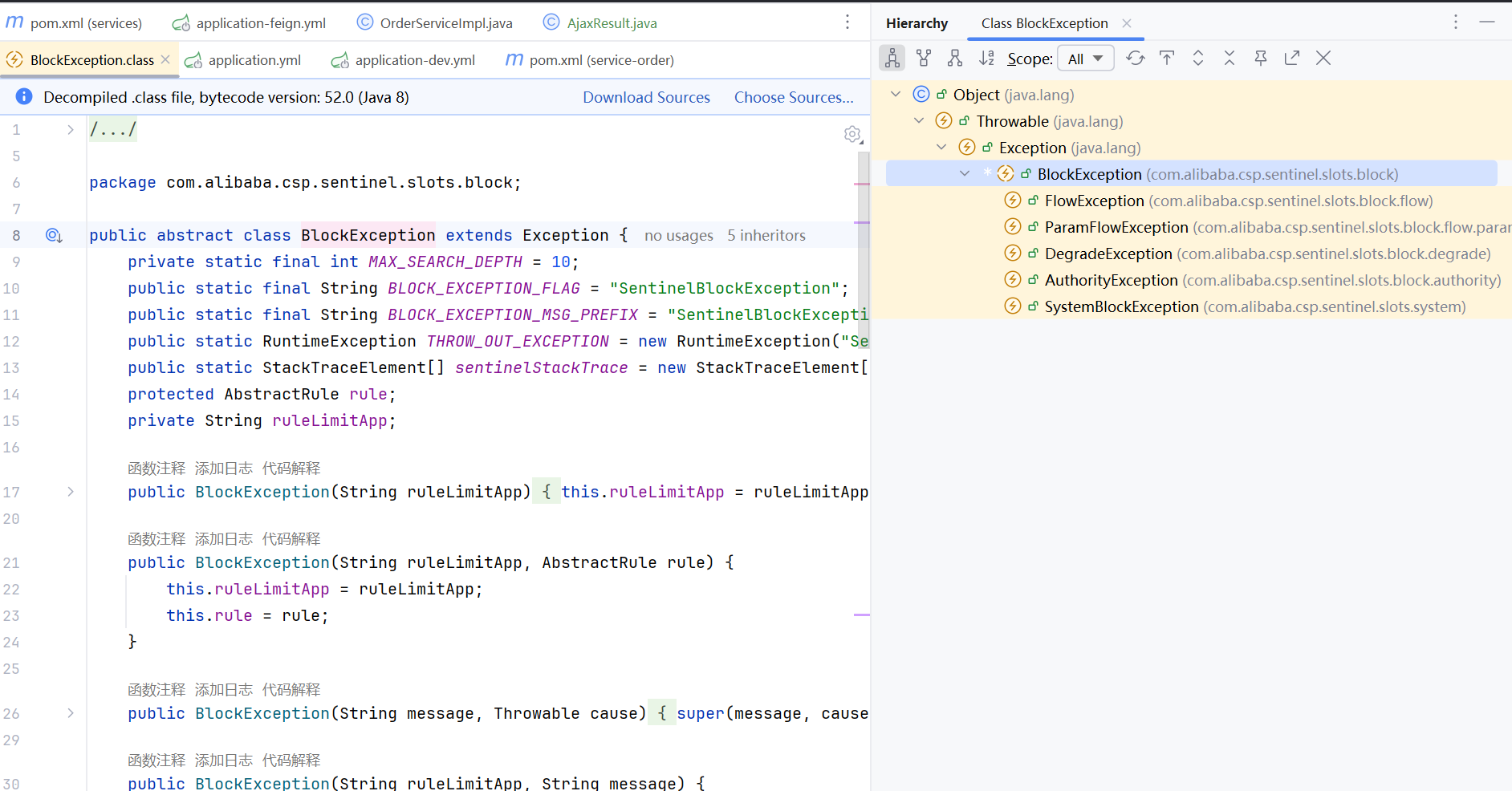Expand all hierarchy nodes
The height and width of the screenshot is (791, 1512).
pyautogui.click(x=1198, y=58)
